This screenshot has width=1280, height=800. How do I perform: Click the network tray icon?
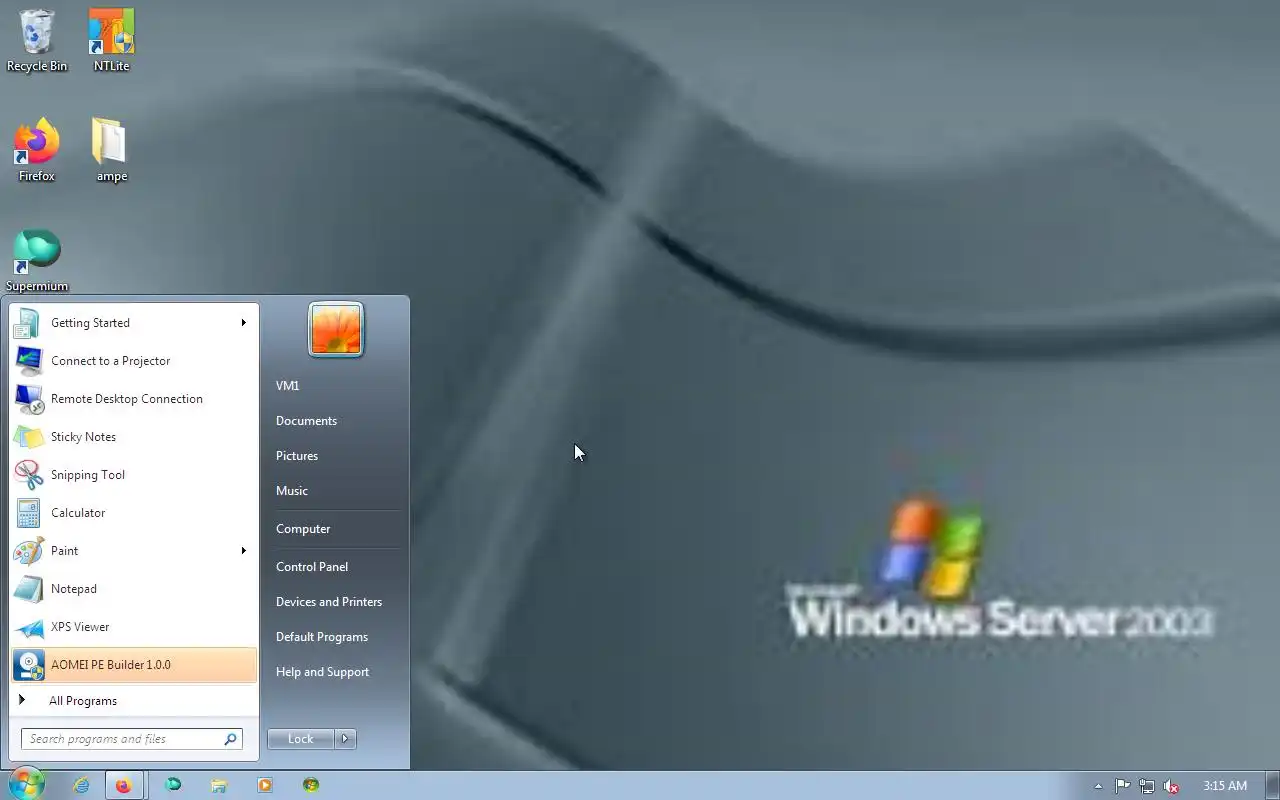point(1147,786)
